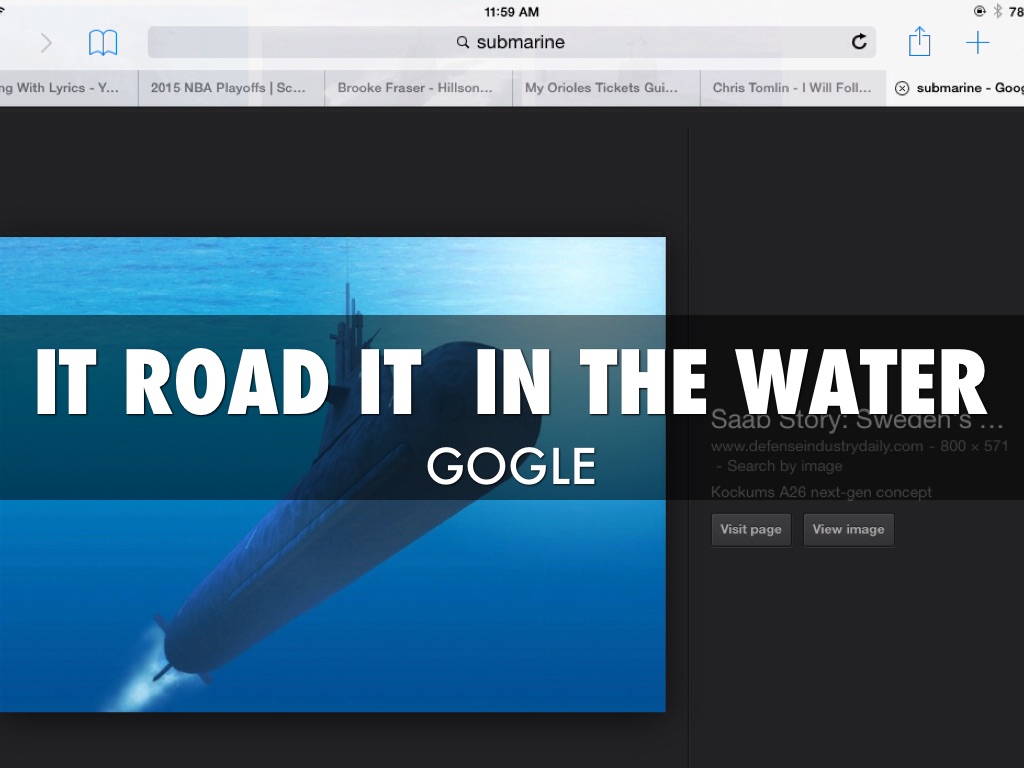Open the Share sheet icon
The height and width of the screenshot is (768, 1024).
coord(919,42)
